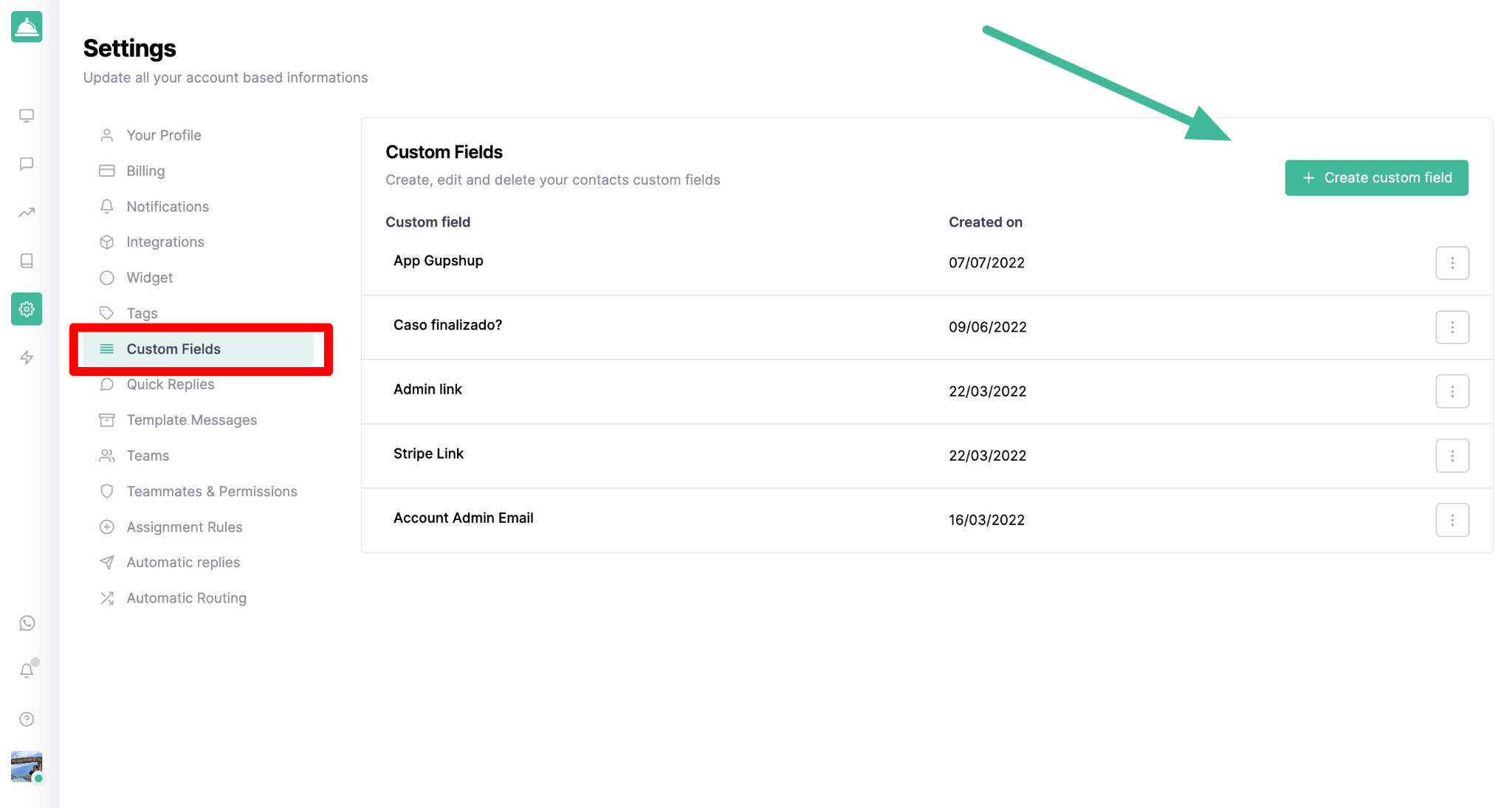Select Template Messages in settings menu

[191, 420]
